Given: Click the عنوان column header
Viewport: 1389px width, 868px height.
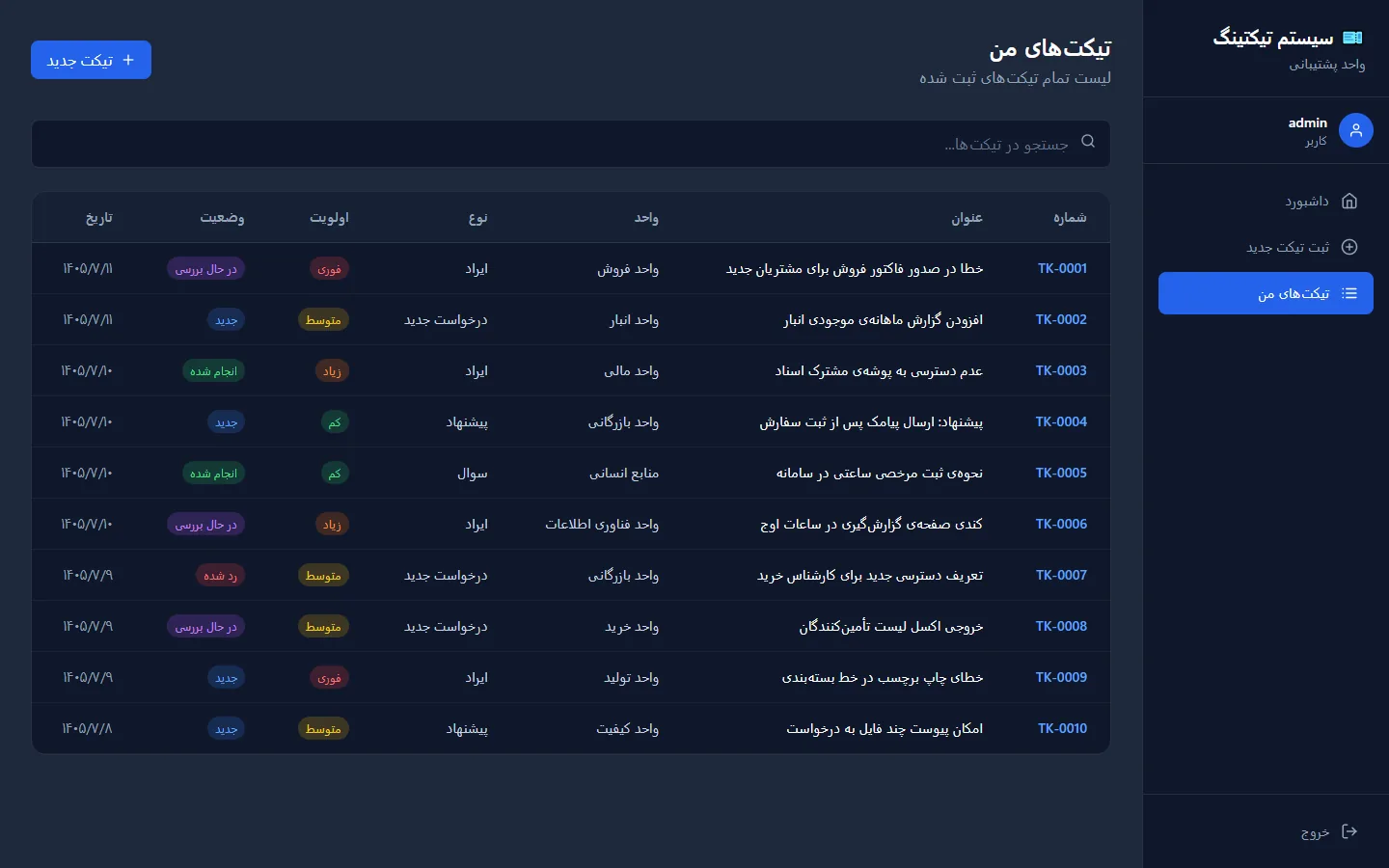Looking at the screenshot, I should (x=967, y=218).
